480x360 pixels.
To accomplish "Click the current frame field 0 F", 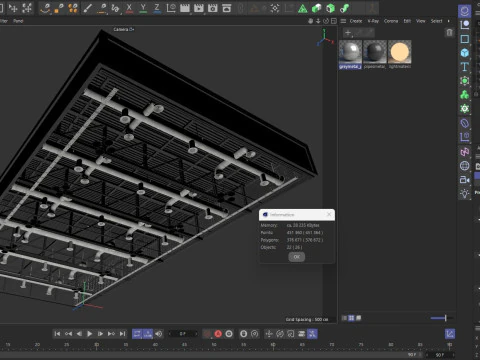I will click(x=183, y=334).
